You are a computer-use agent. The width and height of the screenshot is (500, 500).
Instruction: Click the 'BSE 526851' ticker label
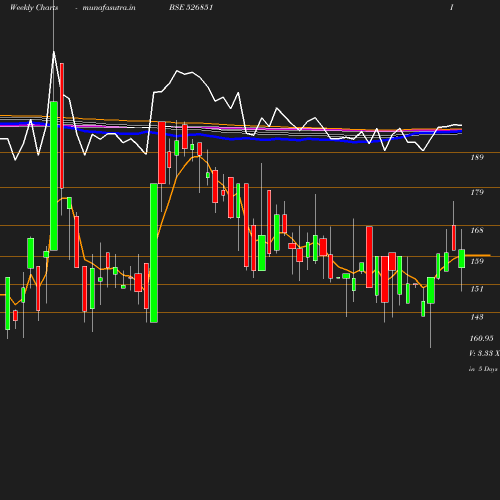pyautogui.click(x=191, y=8)
